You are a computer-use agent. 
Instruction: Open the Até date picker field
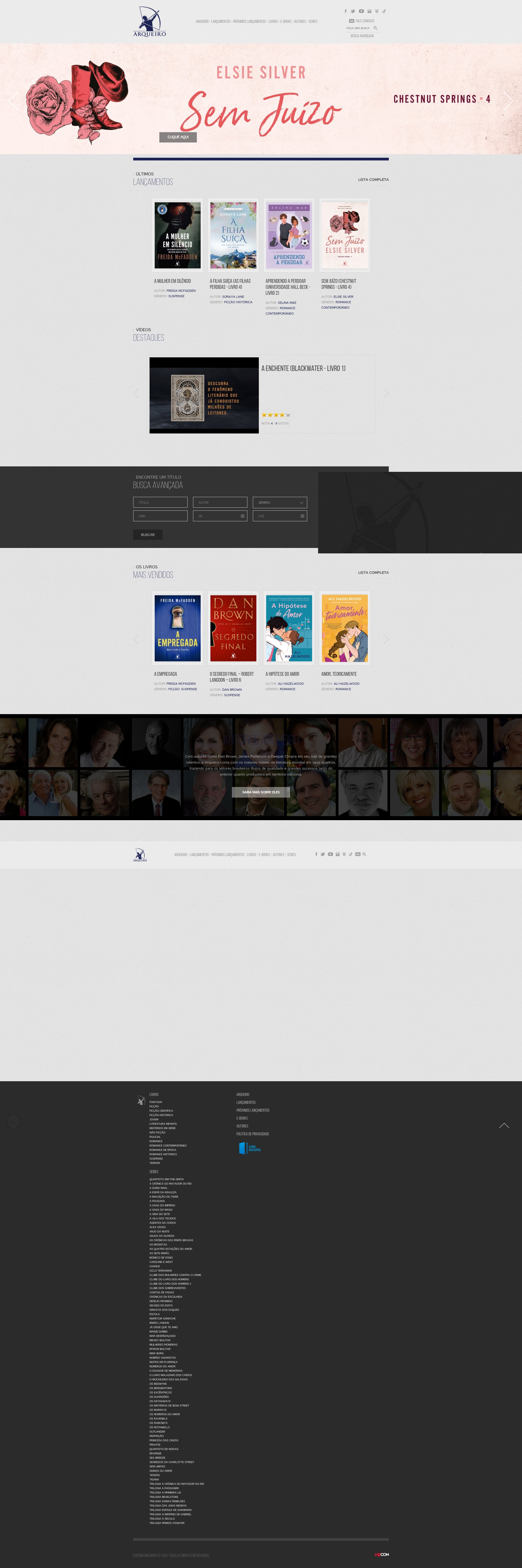click(280, 516)
